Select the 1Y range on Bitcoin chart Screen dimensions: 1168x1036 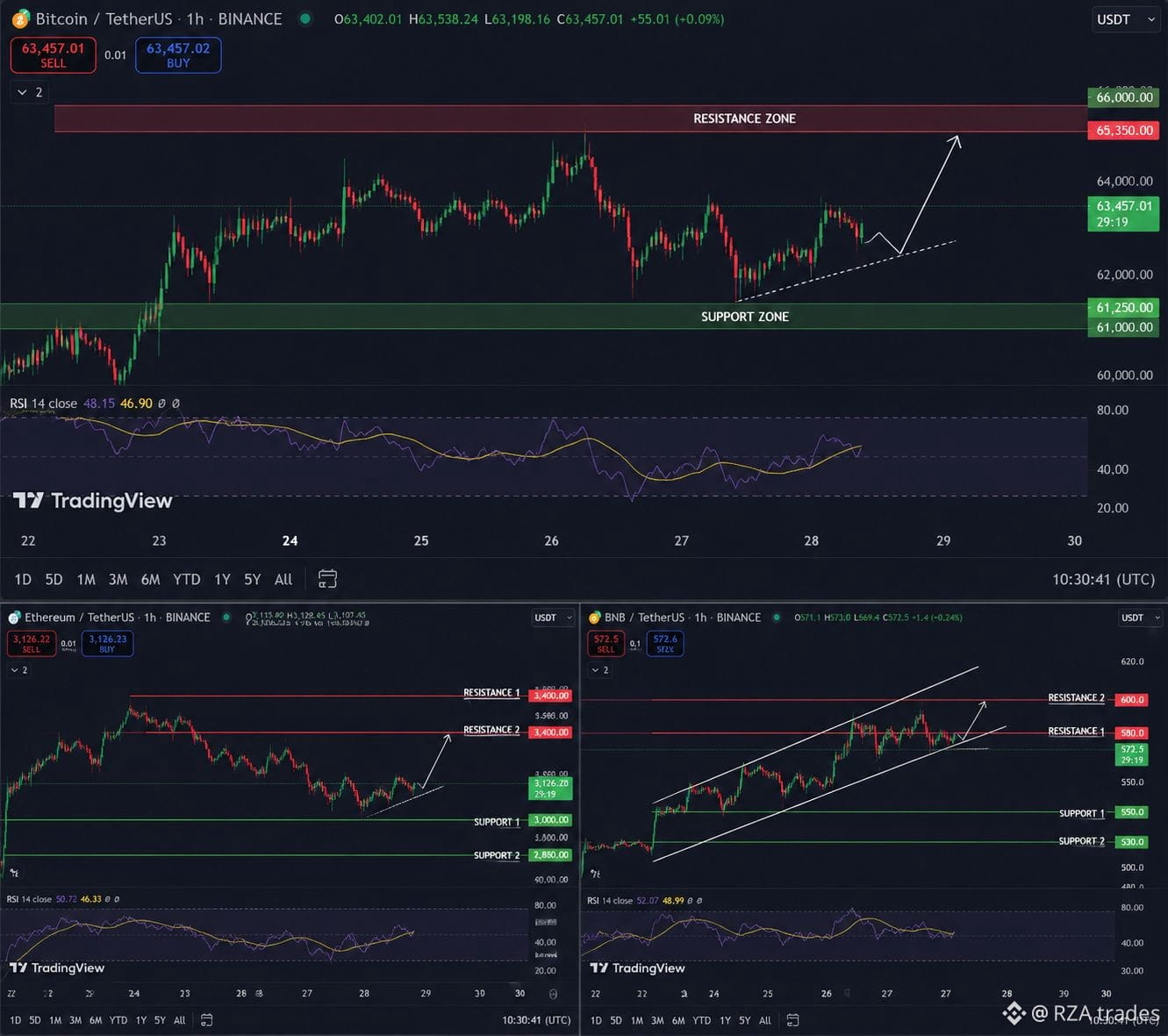(222, 579)
